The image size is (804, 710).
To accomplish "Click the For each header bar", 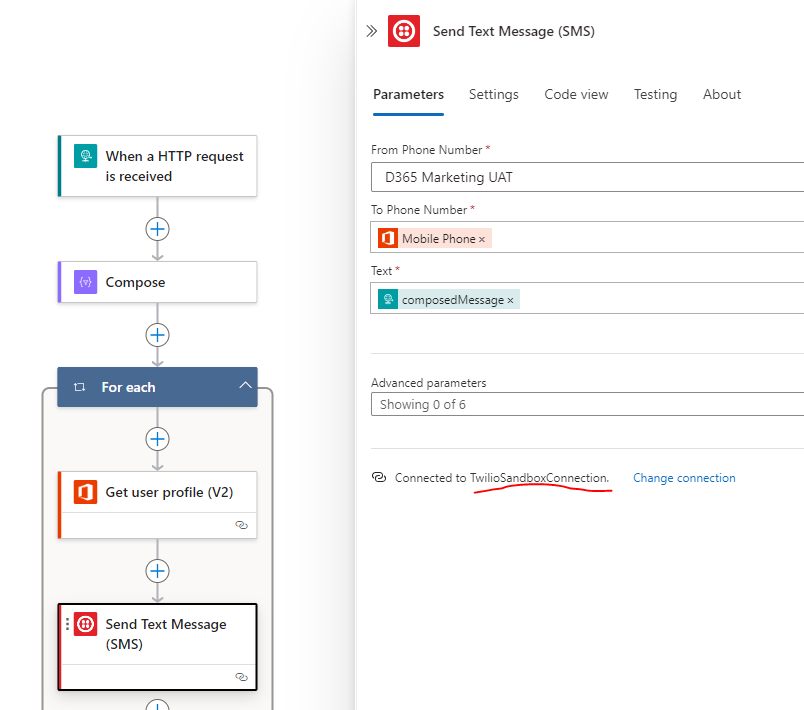I will [157, 387].
